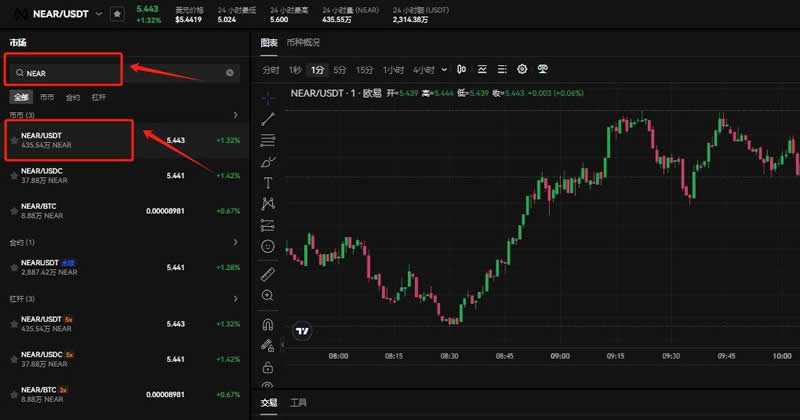
Task: Favorite the NEAR/USDC spot pair star
Action: tap(14, 176)
